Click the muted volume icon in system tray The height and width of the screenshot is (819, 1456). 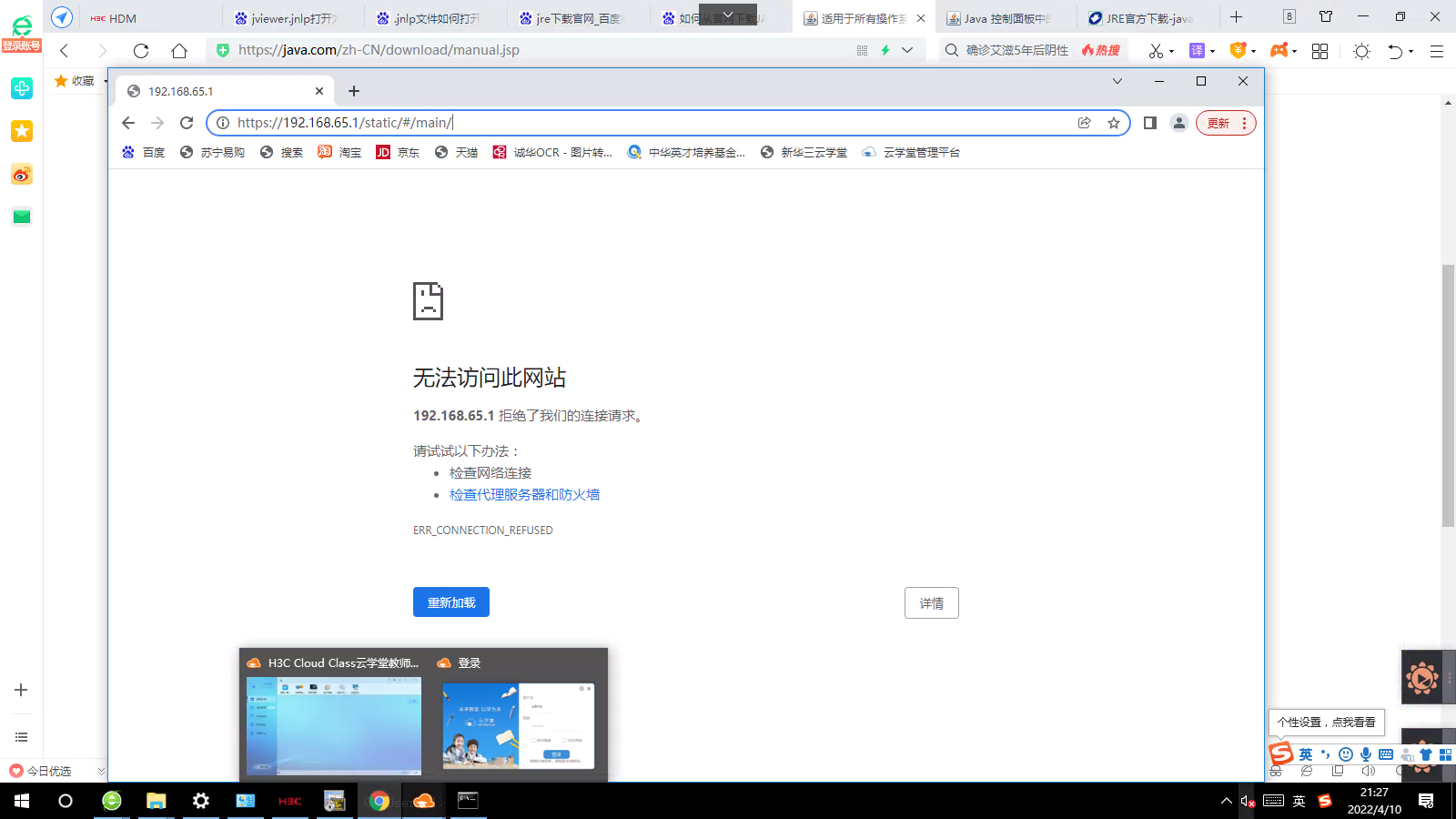[1248, 801]
